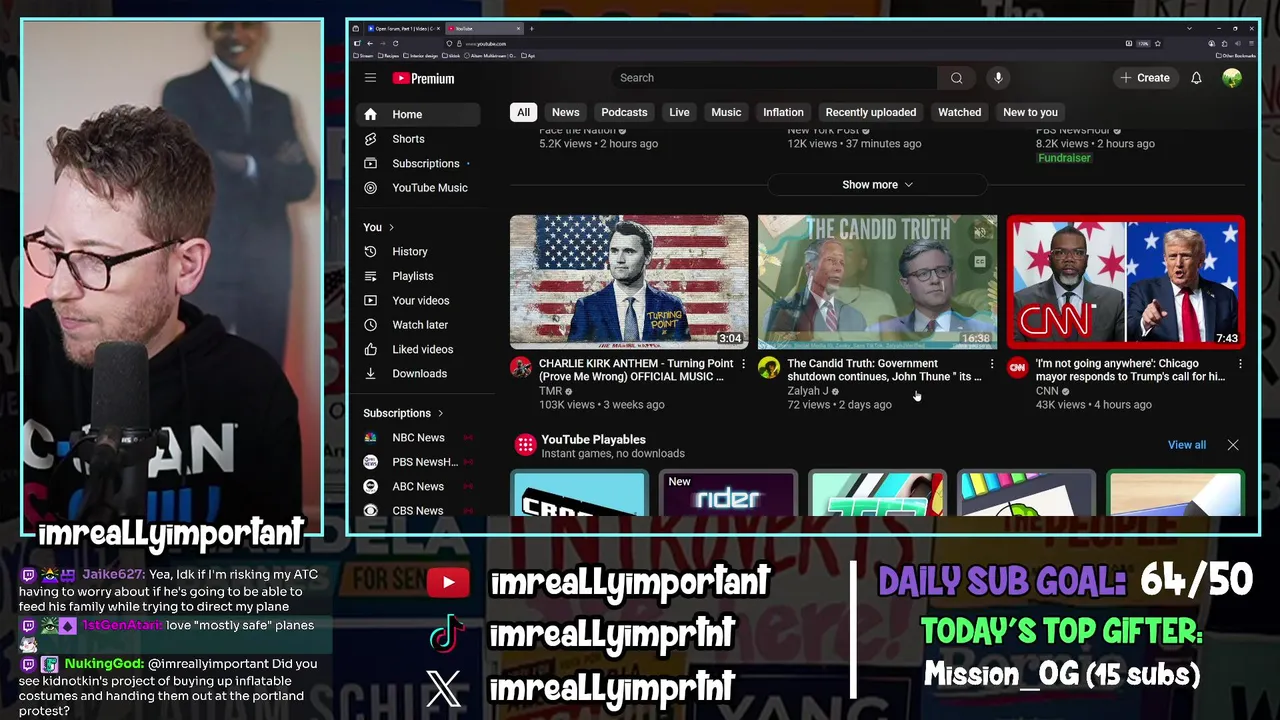Click the Create button
This screenshot has height=720, width=1280.
point(1145,78)
